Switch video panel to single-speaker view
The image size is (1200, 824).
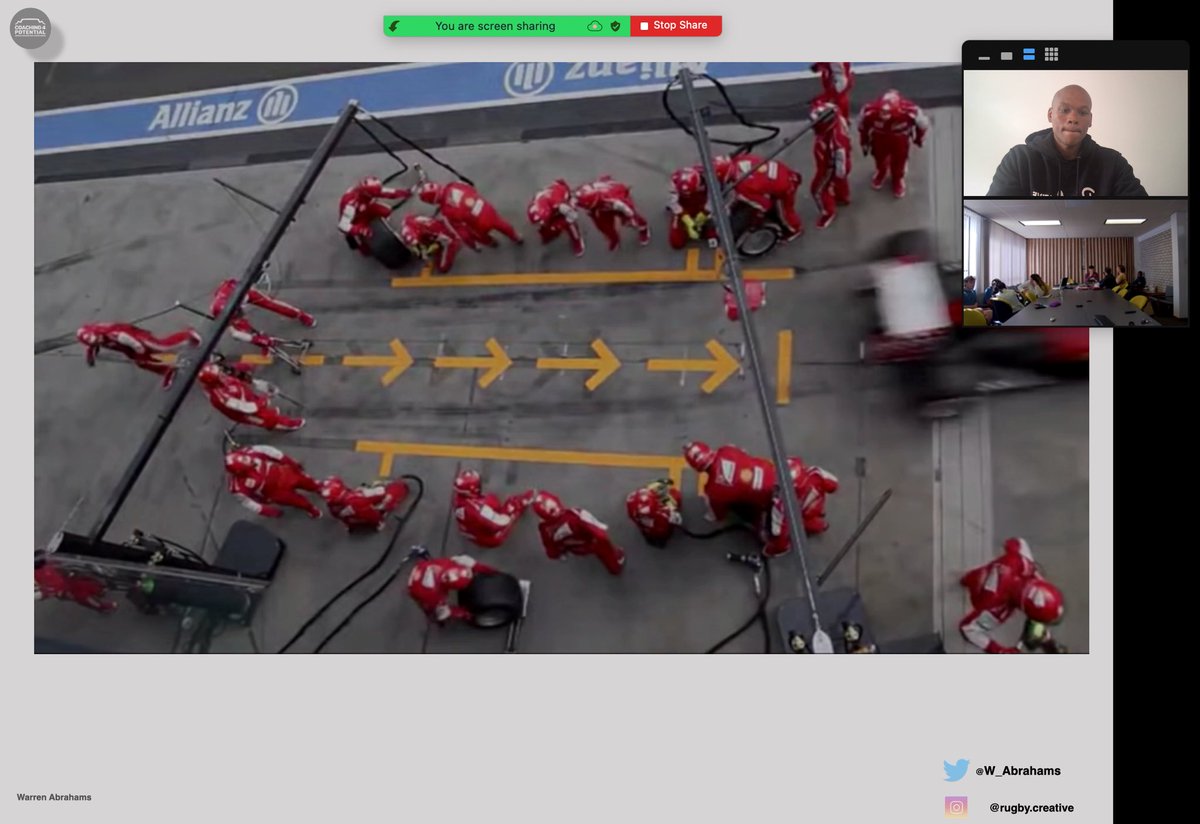tap(1006, 56)
